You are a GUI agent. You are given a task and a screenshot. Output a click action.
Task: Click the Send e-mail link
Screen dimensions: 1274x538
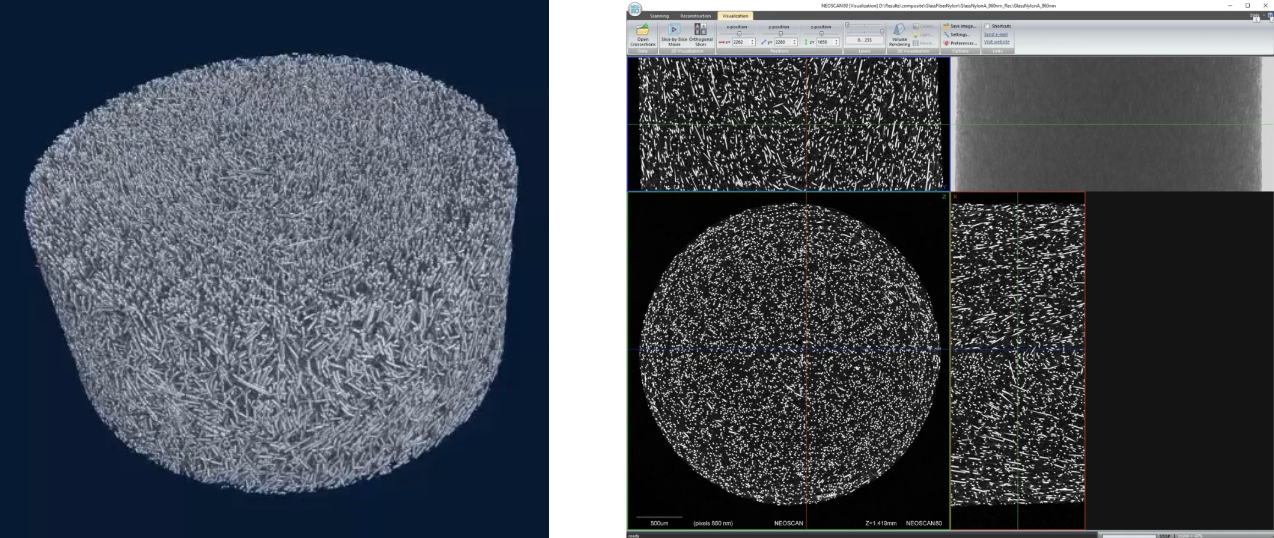(x=996, y=34)
